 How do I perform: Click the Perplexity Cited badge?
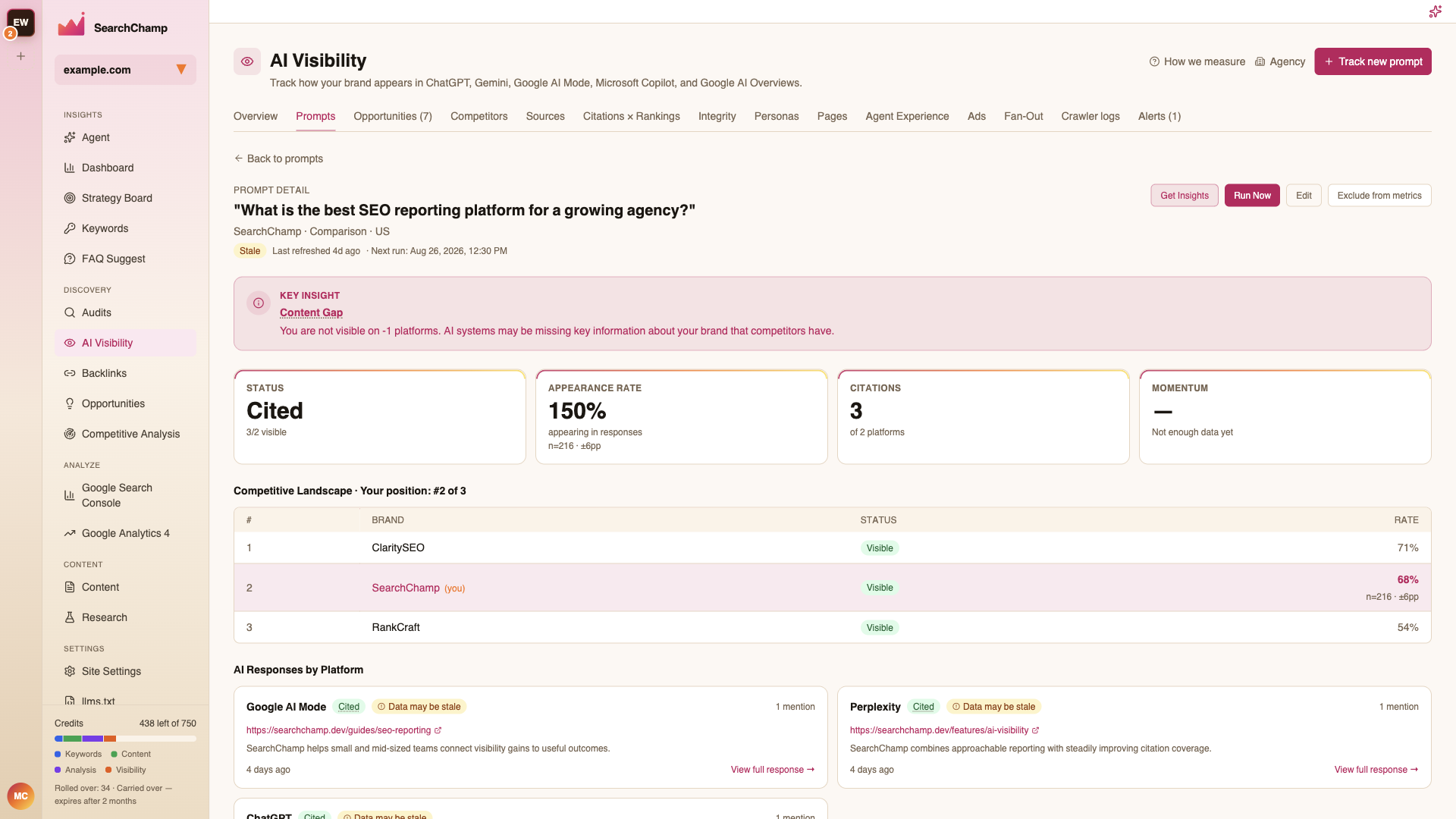click(x=923, y=707)
